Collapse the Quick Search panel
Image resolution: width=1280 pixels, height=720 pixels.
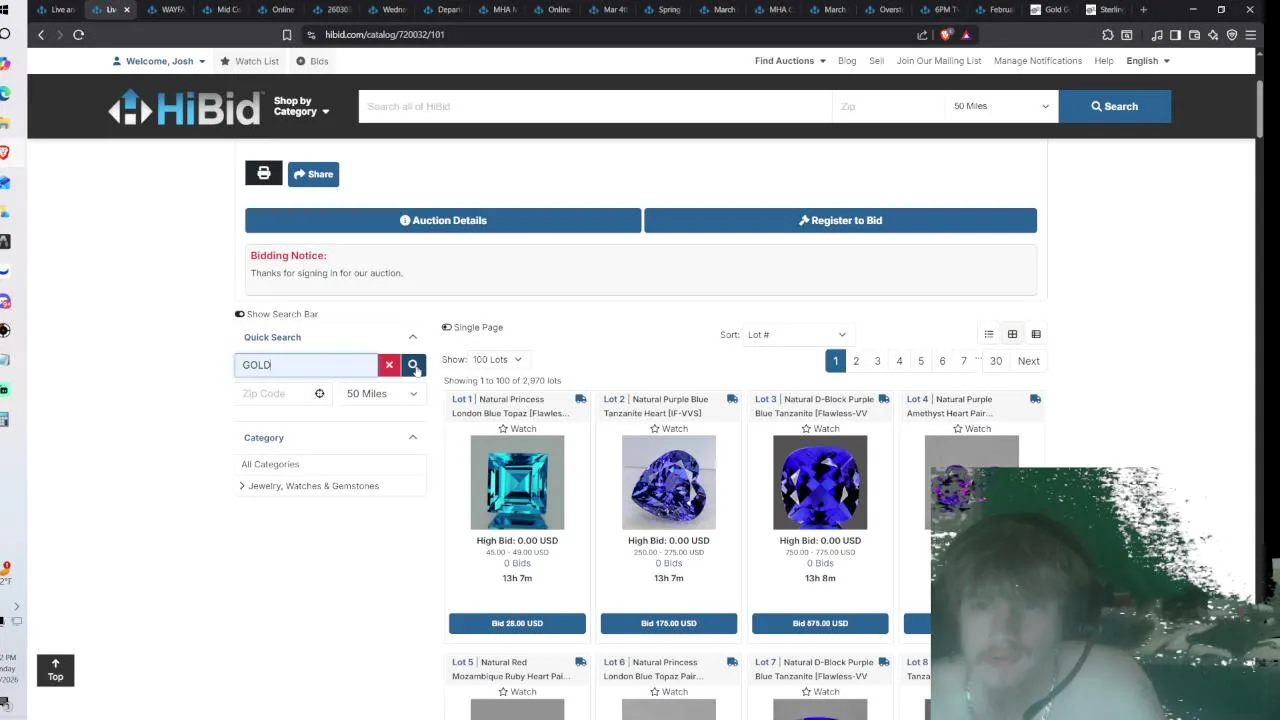(x=413, y=337)
